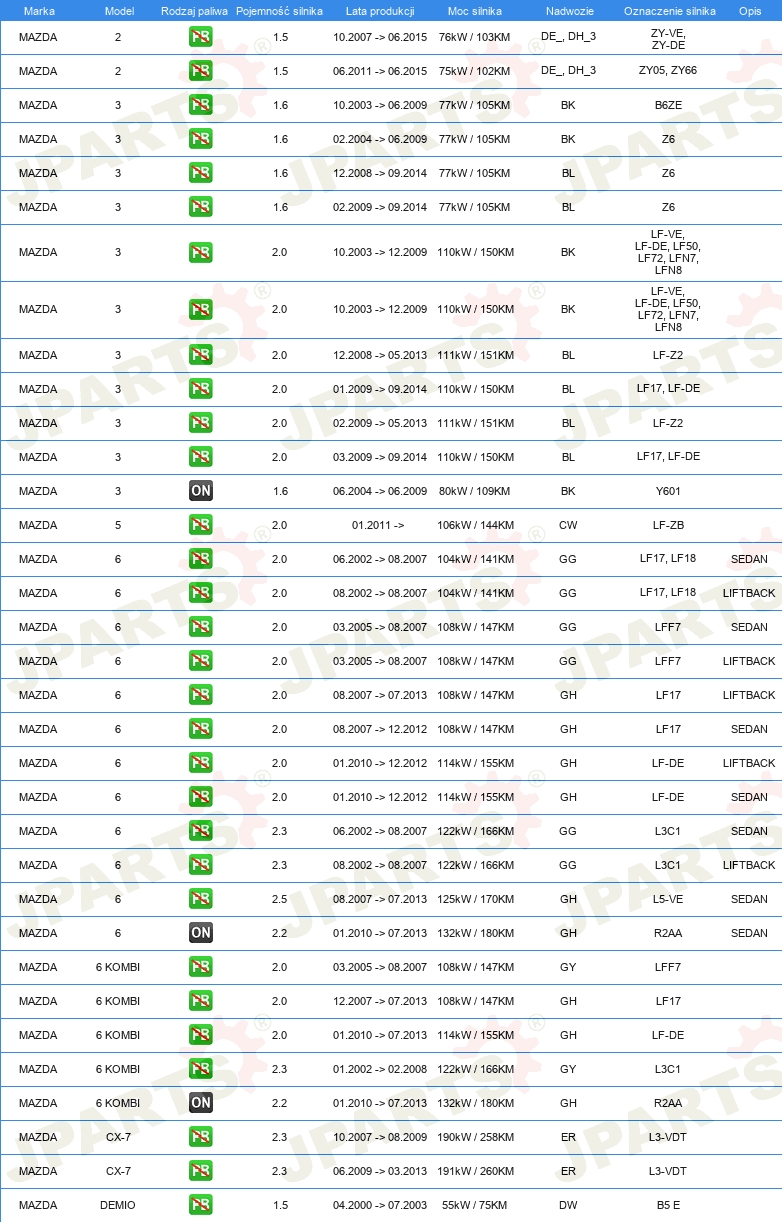Click the PB icon in the 6 KOMBI LFF7 row
Screen dimensions: 782x1222
(x=201, y=968)
